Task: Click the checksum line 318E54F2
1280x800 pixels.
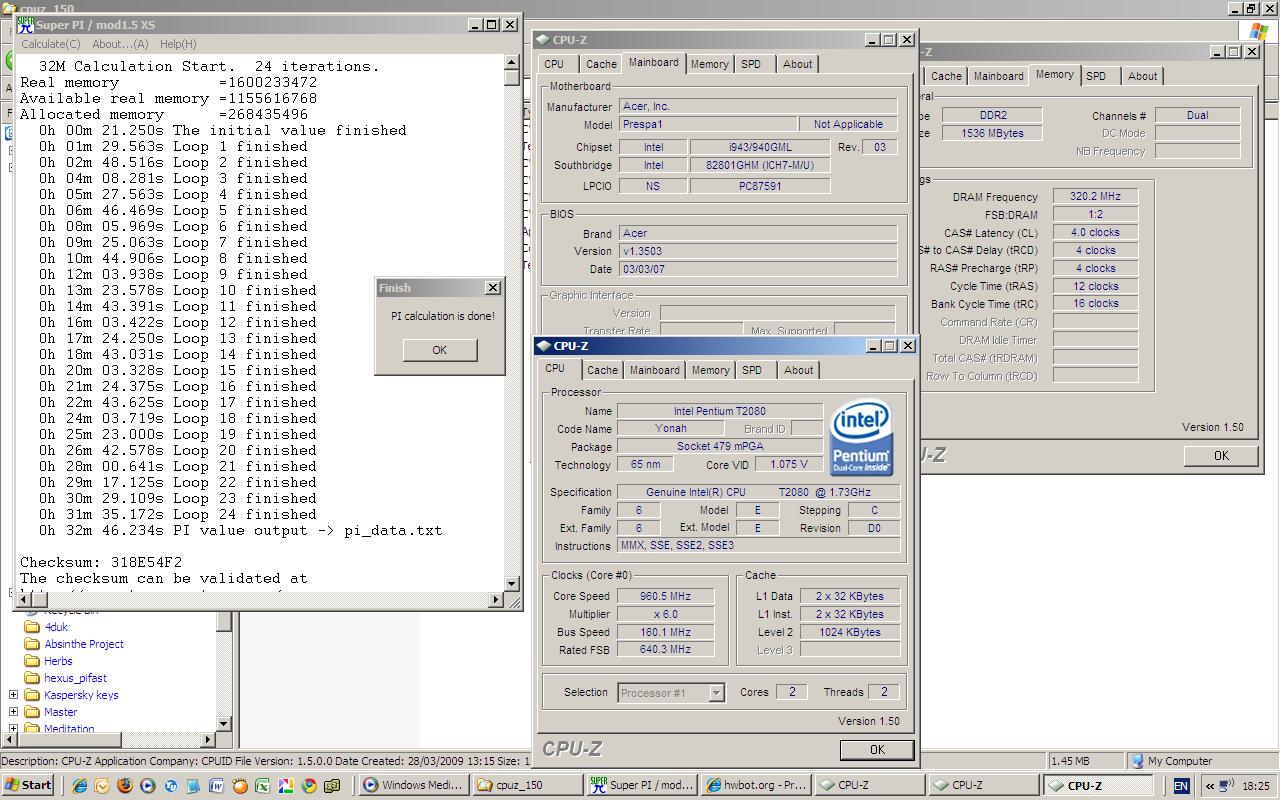Action: 101,562
